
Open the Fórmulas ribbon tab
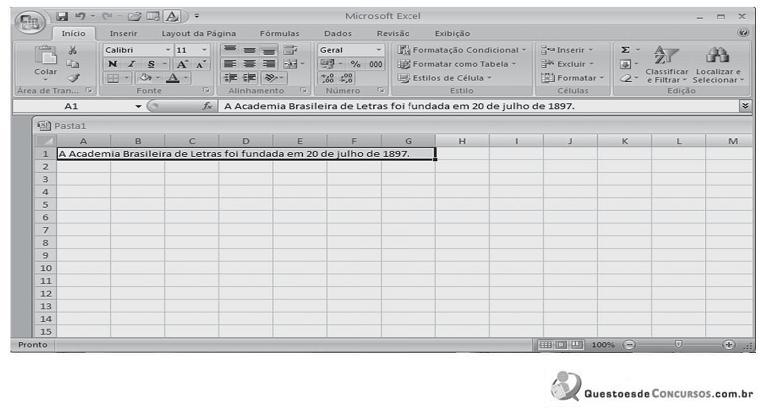pos(279,33)
